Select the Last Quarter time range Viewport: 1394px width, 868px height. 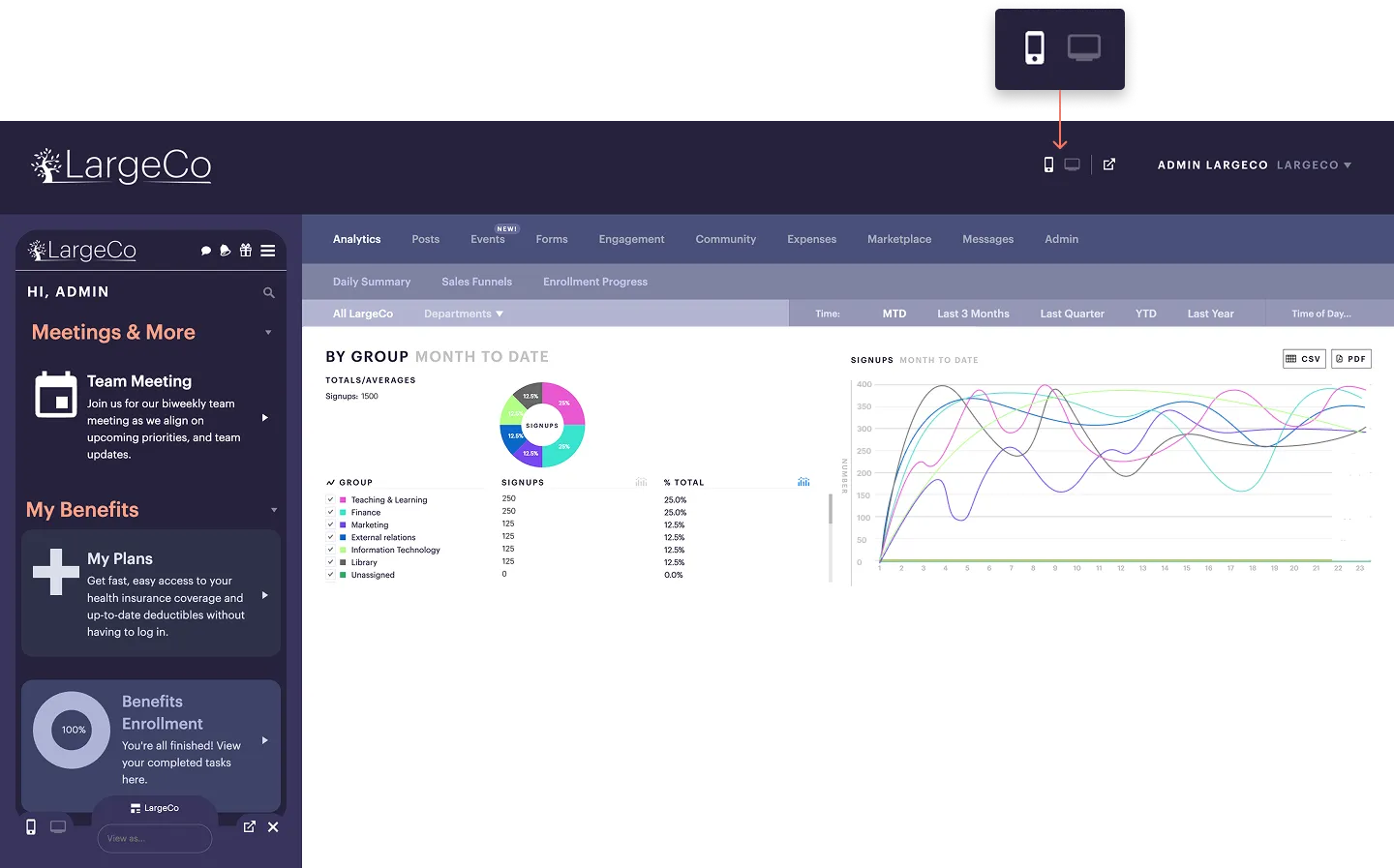point(1072,314)
